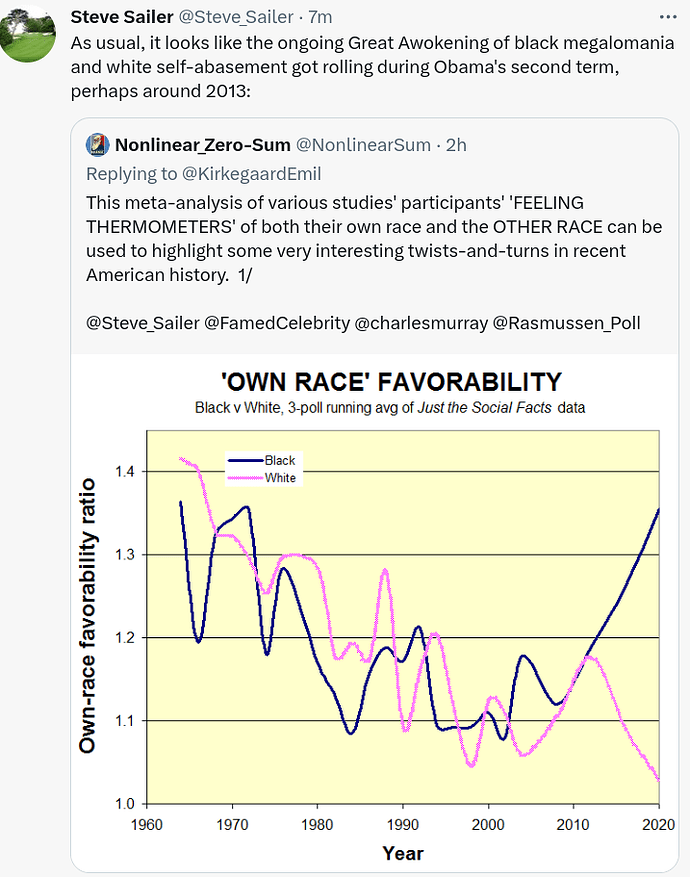Image resolution: width=690 pixels, height=877 pixels.
Task: Open the 7m tweet timestamp
Action: [320, 17]
